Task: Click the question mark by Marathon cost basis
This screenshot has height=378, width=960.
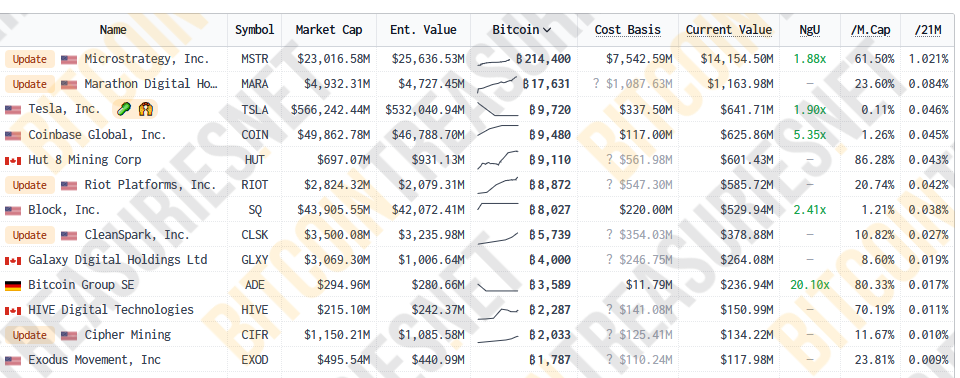Action: coord(596,84)
